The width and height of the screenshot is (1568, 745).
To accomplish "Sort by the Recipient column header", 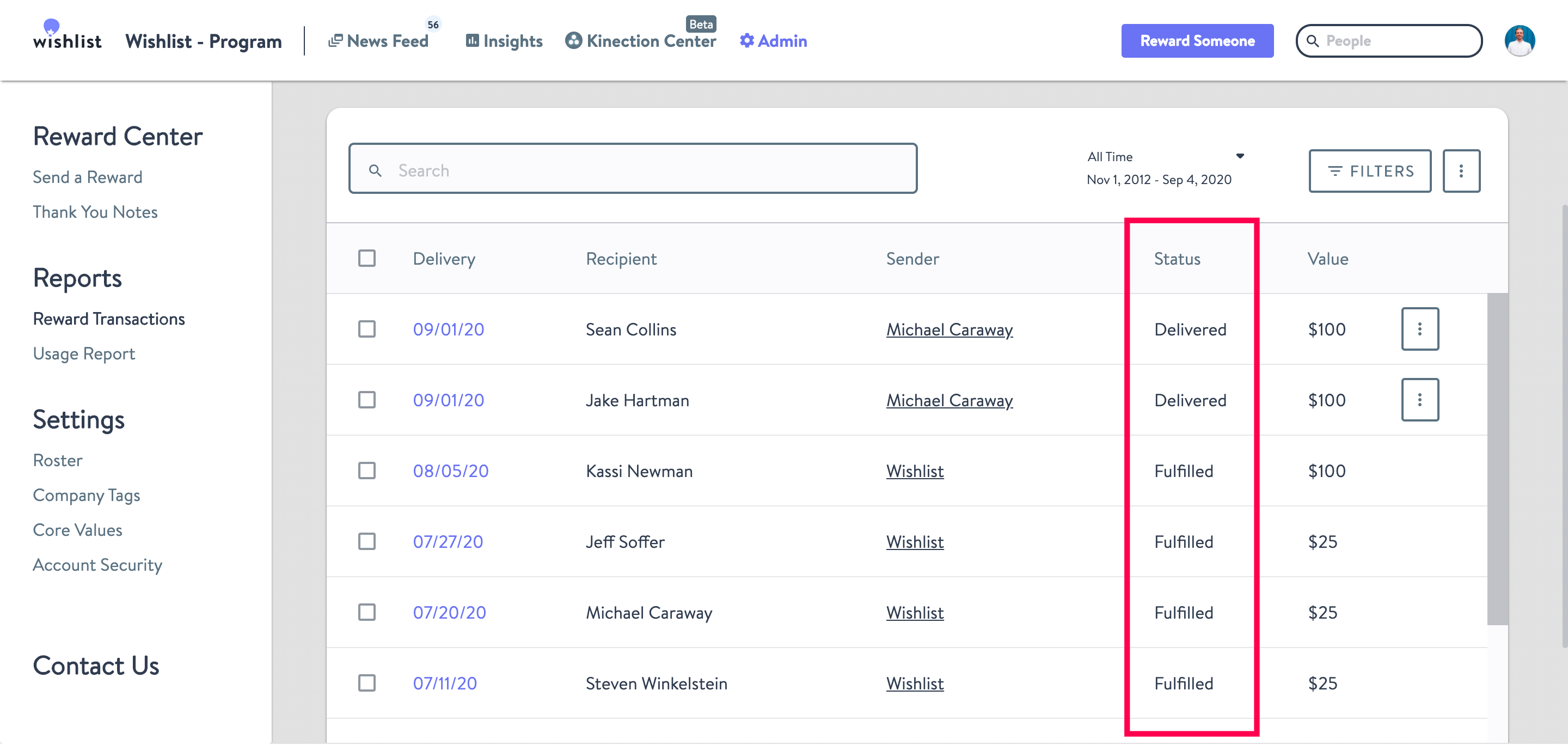I will [x=621, y=259].
